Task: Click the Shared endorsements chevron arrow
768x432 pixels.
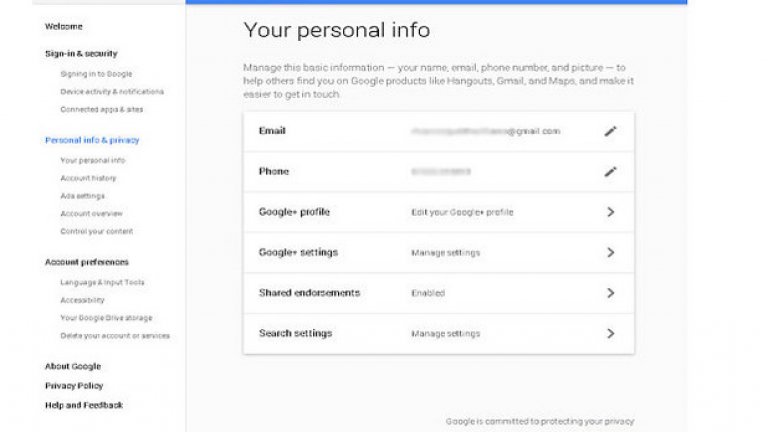Action: click(610, 293)
